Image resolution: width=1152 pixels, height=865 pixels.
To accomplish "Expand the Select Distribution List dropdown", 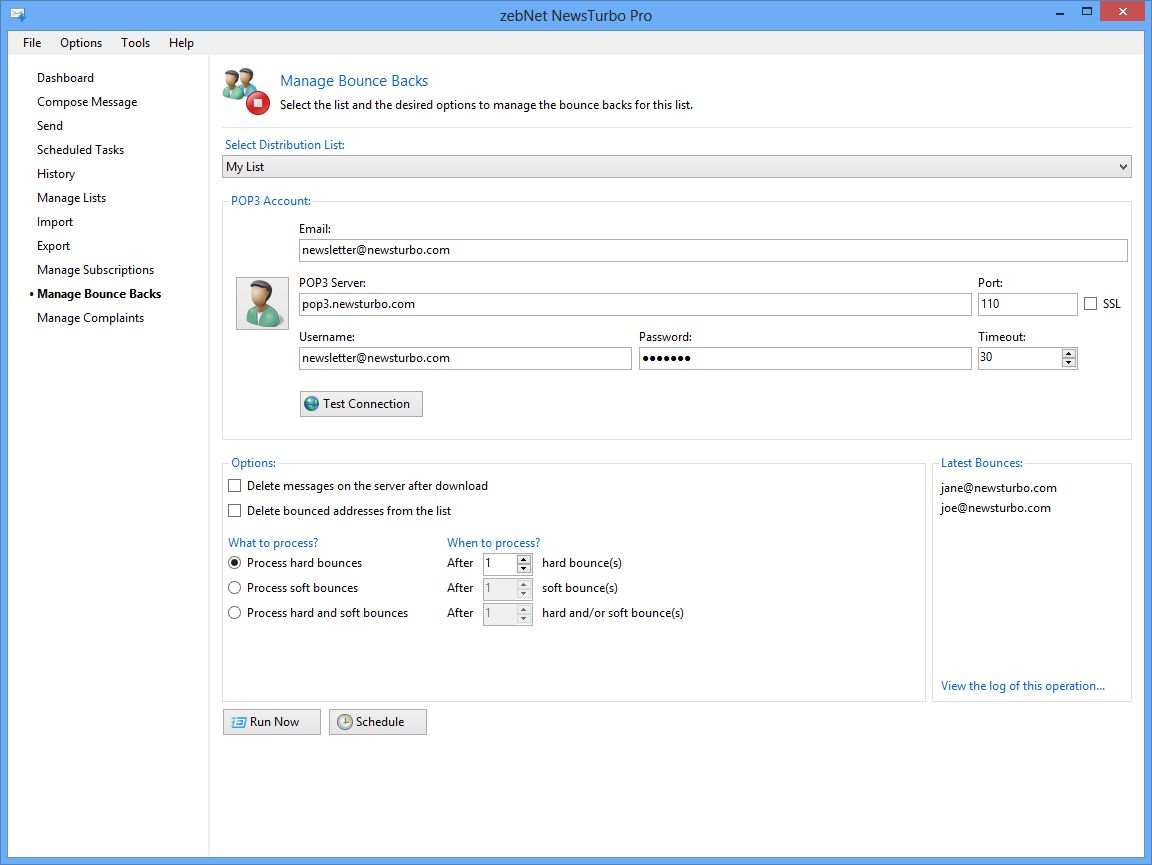I will (1123, 167).
